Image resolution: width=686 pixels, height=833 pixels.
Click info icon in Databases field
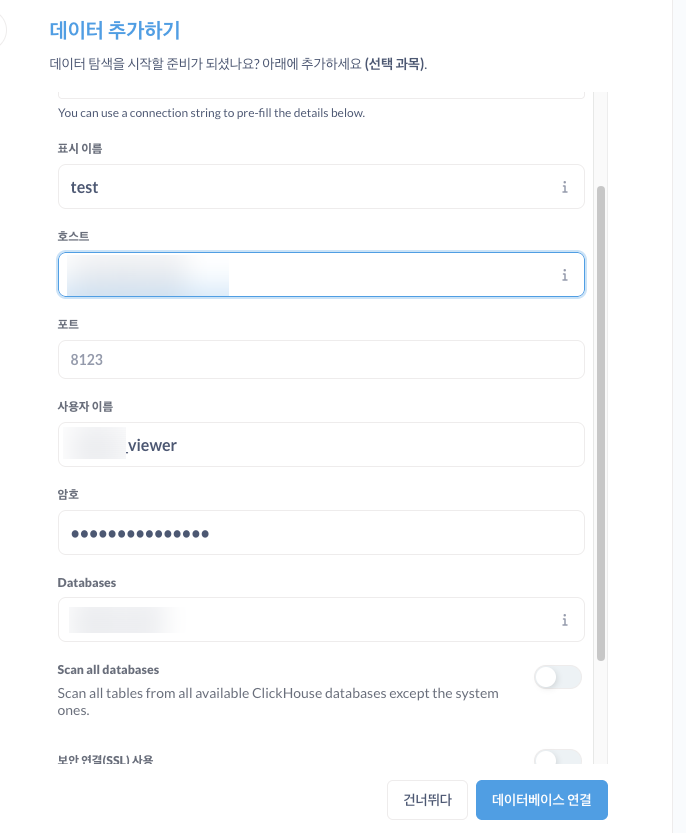click(x=564, y=620)
